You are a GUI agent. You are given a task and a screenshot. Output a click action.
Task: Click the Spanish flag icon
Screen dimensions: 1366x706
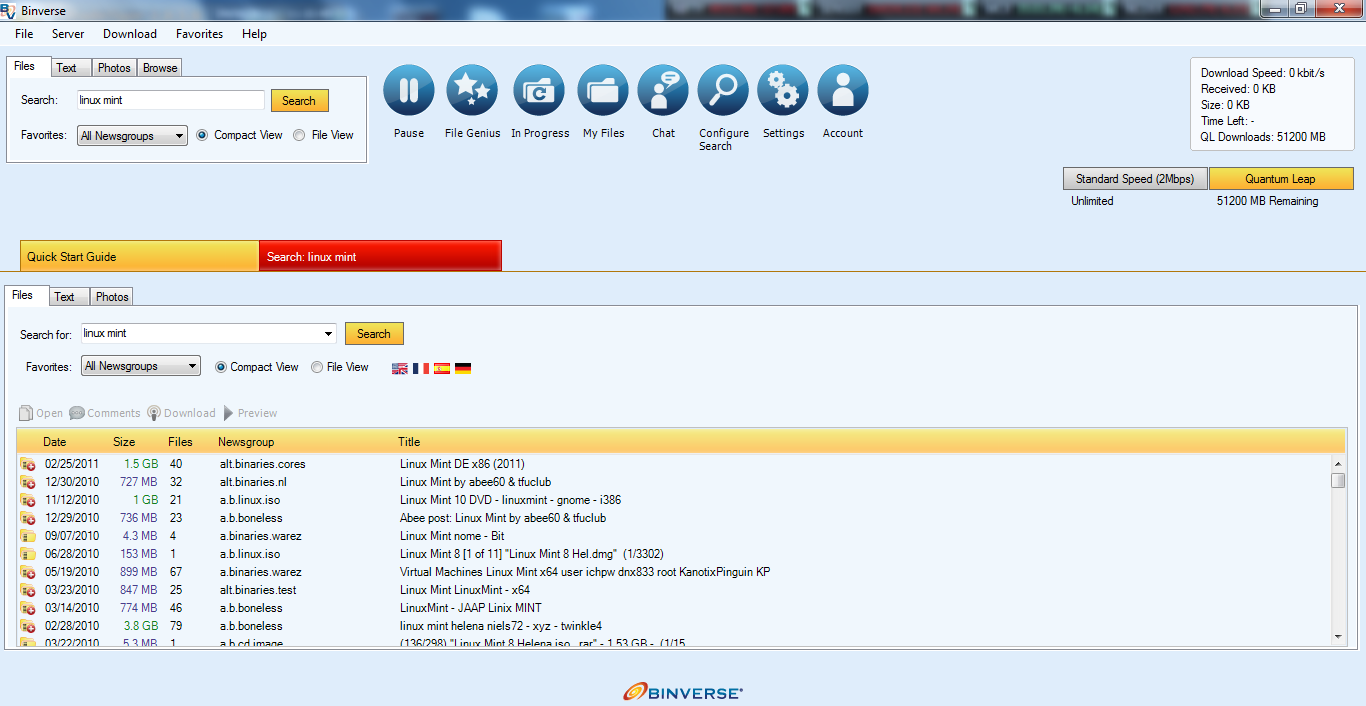(442, 368)
